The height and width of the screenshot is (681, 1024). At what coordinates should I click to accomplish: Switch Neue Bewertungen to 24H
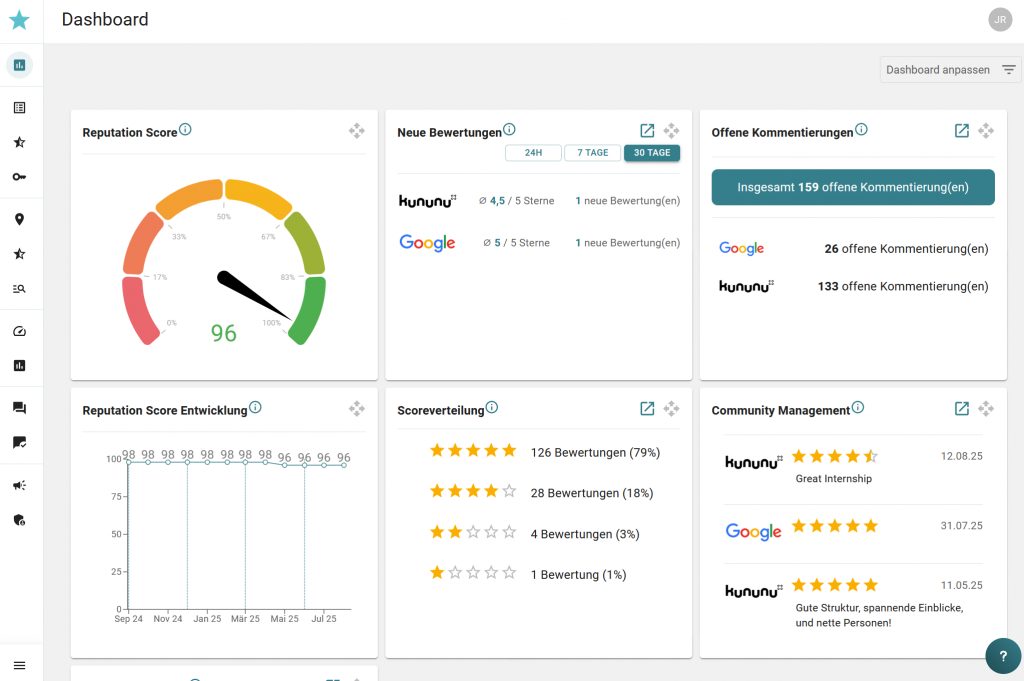pos(533,153)
